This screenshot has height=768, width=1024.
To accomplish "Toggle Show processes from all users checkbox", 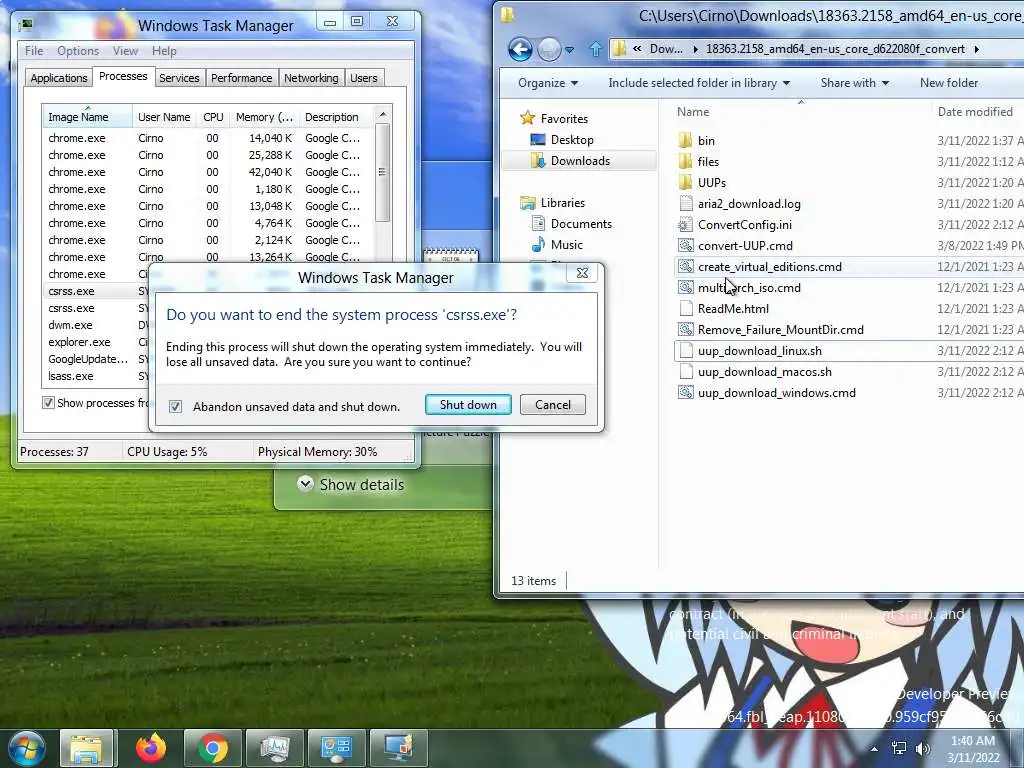I will click(x=48, y=402).
